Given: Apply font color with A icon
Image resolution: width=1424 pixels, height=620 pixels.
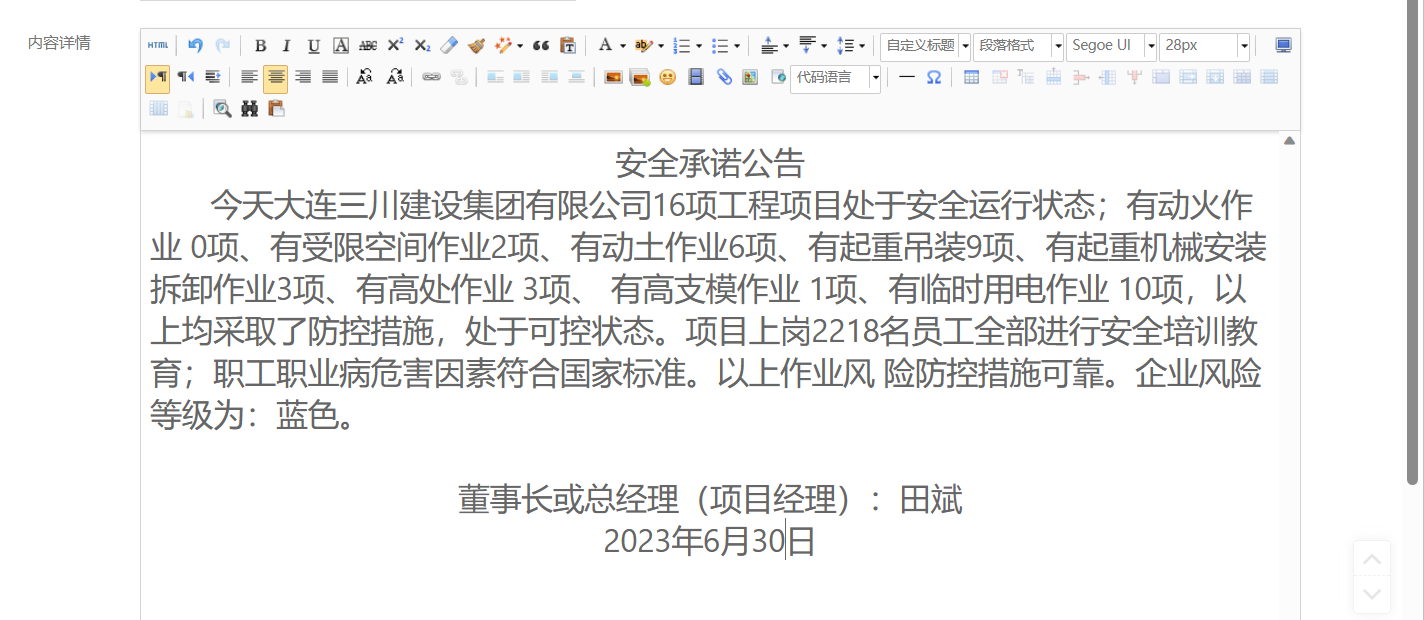Looking at the screenshot, I should tap(605, 45).
